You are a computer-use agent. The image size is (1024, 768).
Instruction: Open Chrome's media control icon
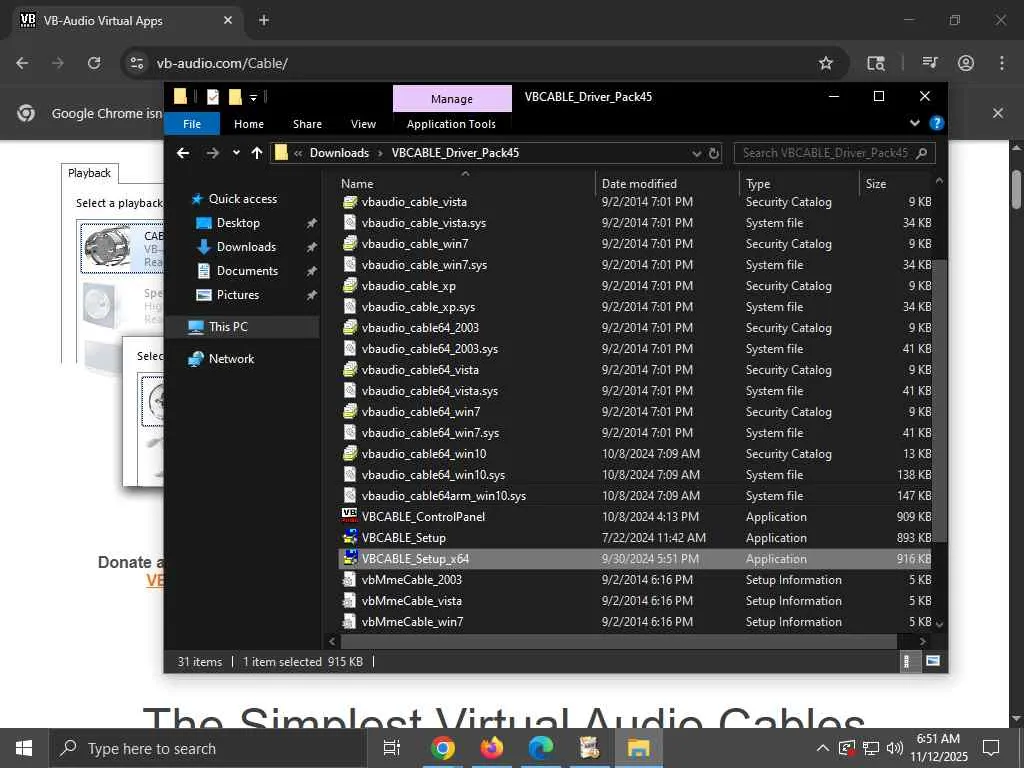pos(929,63)
